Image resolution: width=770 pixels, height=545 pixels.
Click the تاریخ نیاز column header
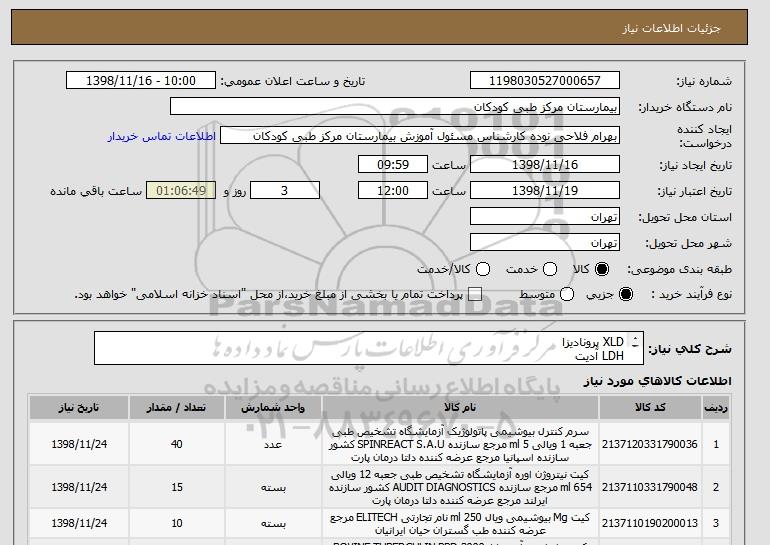(x=79, y=408)
